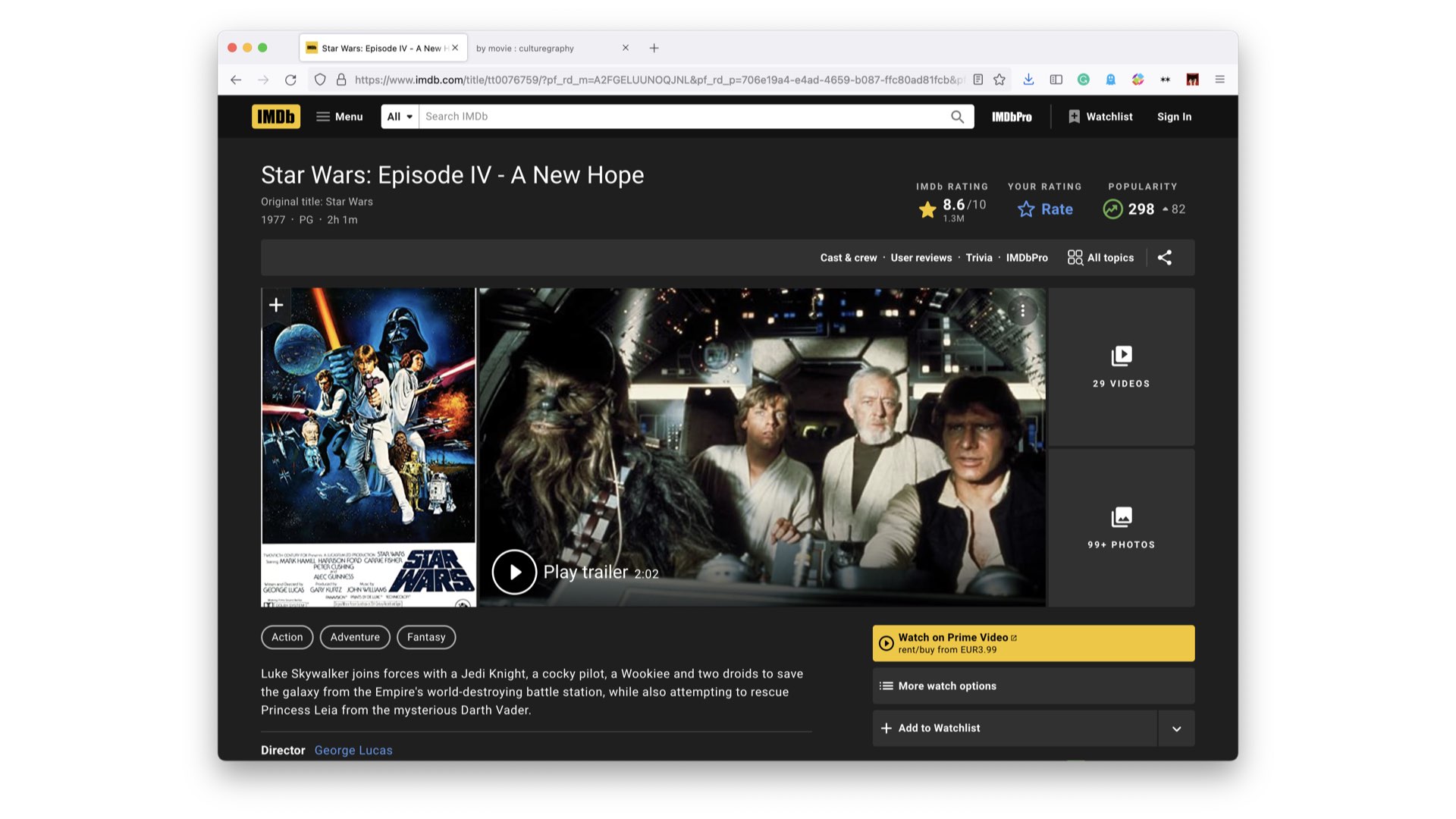The height and width of the screenshot is (819, 1456).
Task: Click the blue ghost extension icon
Action: pos(1110,80)
